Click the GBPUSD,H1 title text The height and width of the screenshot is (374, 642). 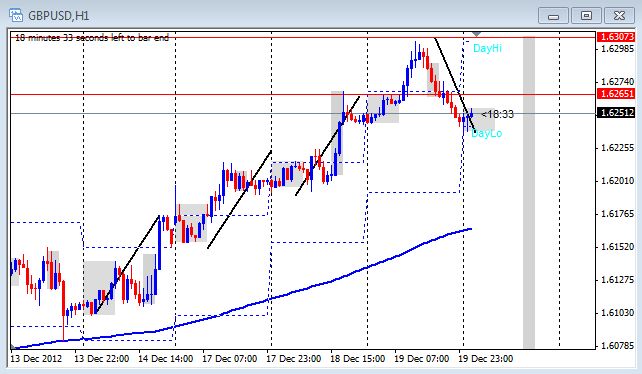pos(59,16)
